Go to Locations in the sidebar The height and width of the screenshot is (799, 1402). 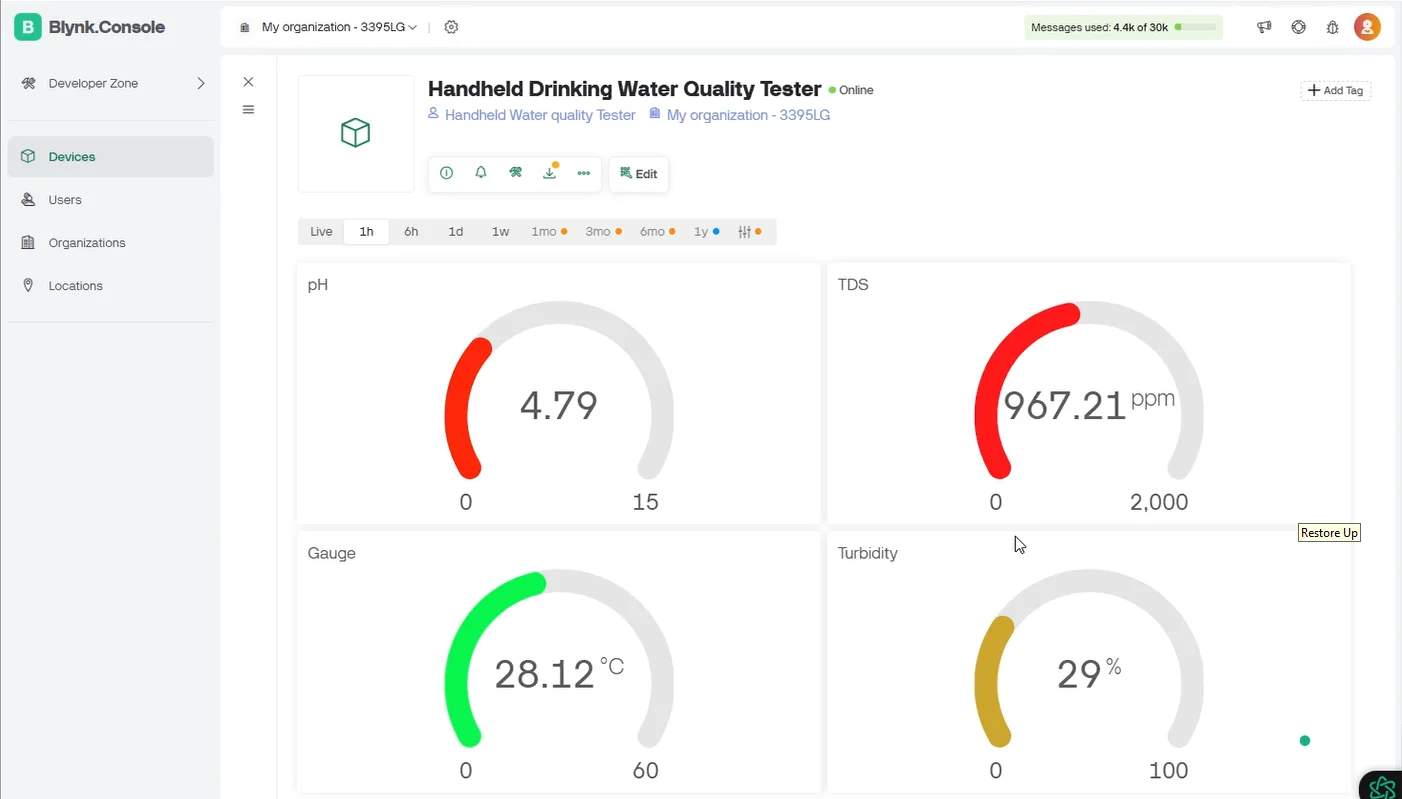tap(111, 286)
